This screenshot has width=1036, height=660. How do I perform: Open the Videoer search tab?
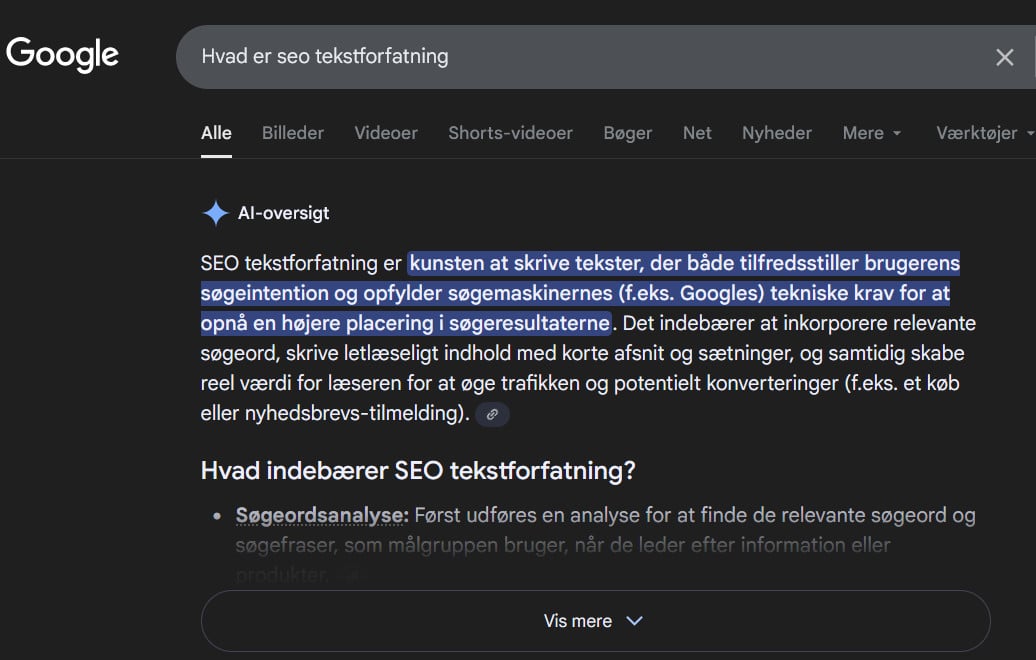point(385,132)
